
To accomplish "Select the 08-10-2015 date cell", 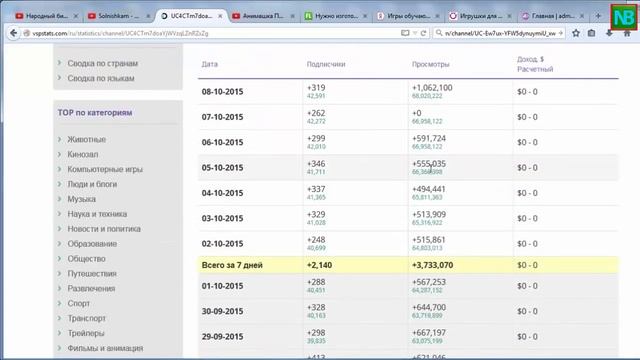I will coord(222,92).
